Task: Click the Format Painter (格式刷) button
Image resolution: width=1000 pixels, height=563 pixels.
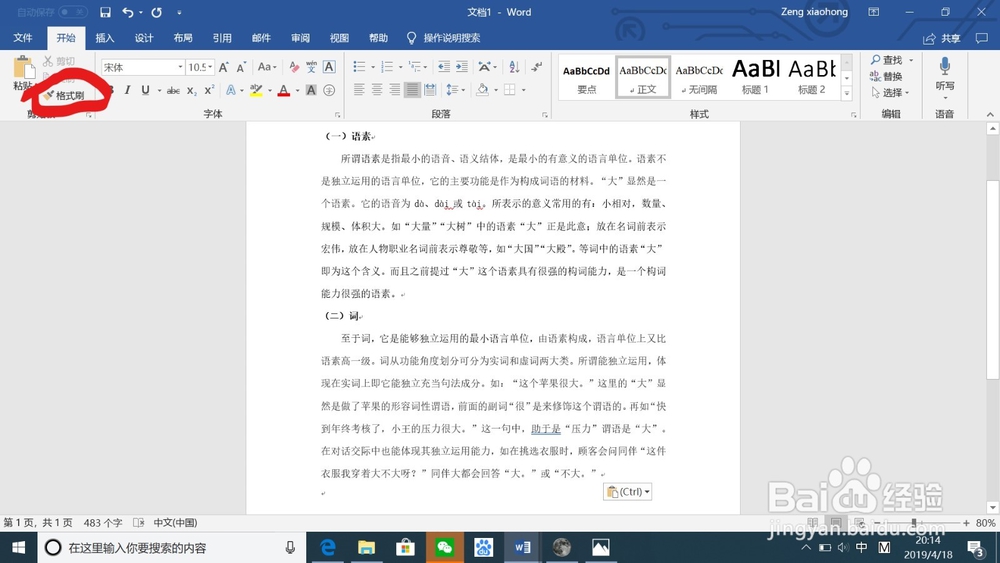Action: point(64,95)
